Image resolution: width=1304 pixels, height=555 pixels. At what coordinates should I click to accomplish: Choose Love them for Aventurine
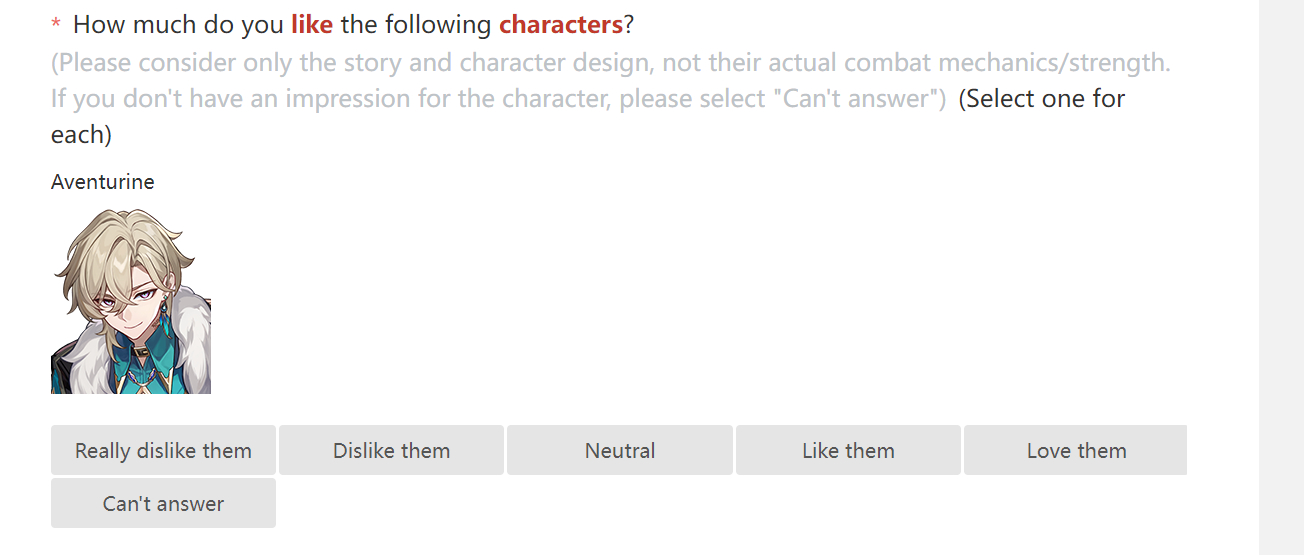pos(1076,450)
